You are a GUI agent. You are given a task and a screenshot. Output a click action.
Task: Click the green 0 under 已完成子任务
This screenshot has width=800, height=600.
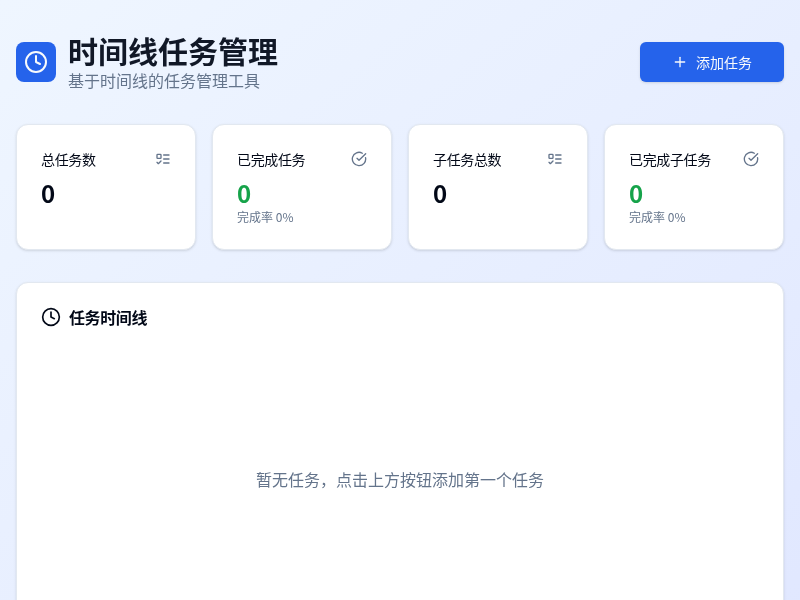click(x=636, y=194)
